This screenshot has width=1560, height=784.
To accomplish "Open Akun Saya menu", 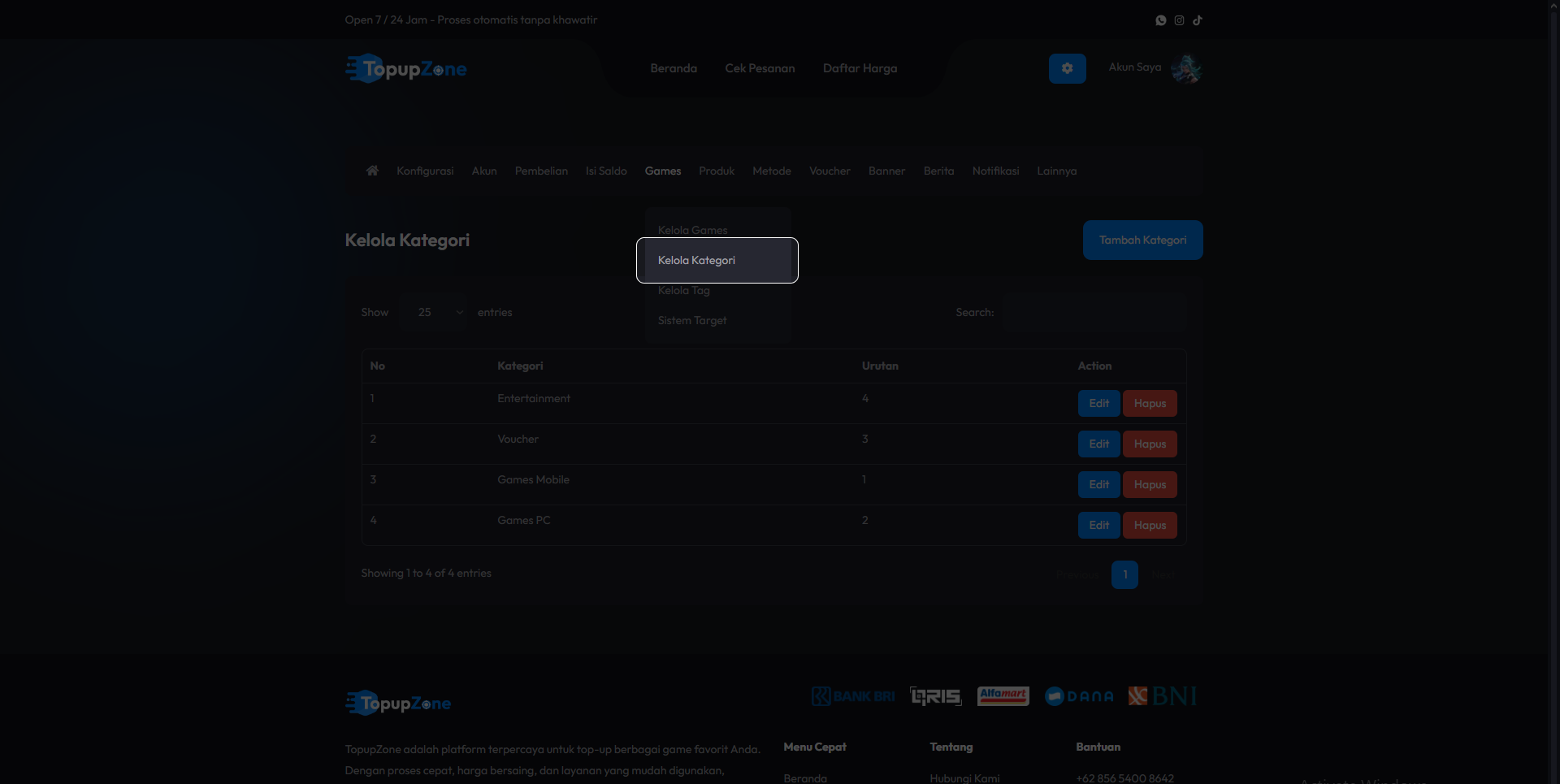I will [x=1135, y=67].
